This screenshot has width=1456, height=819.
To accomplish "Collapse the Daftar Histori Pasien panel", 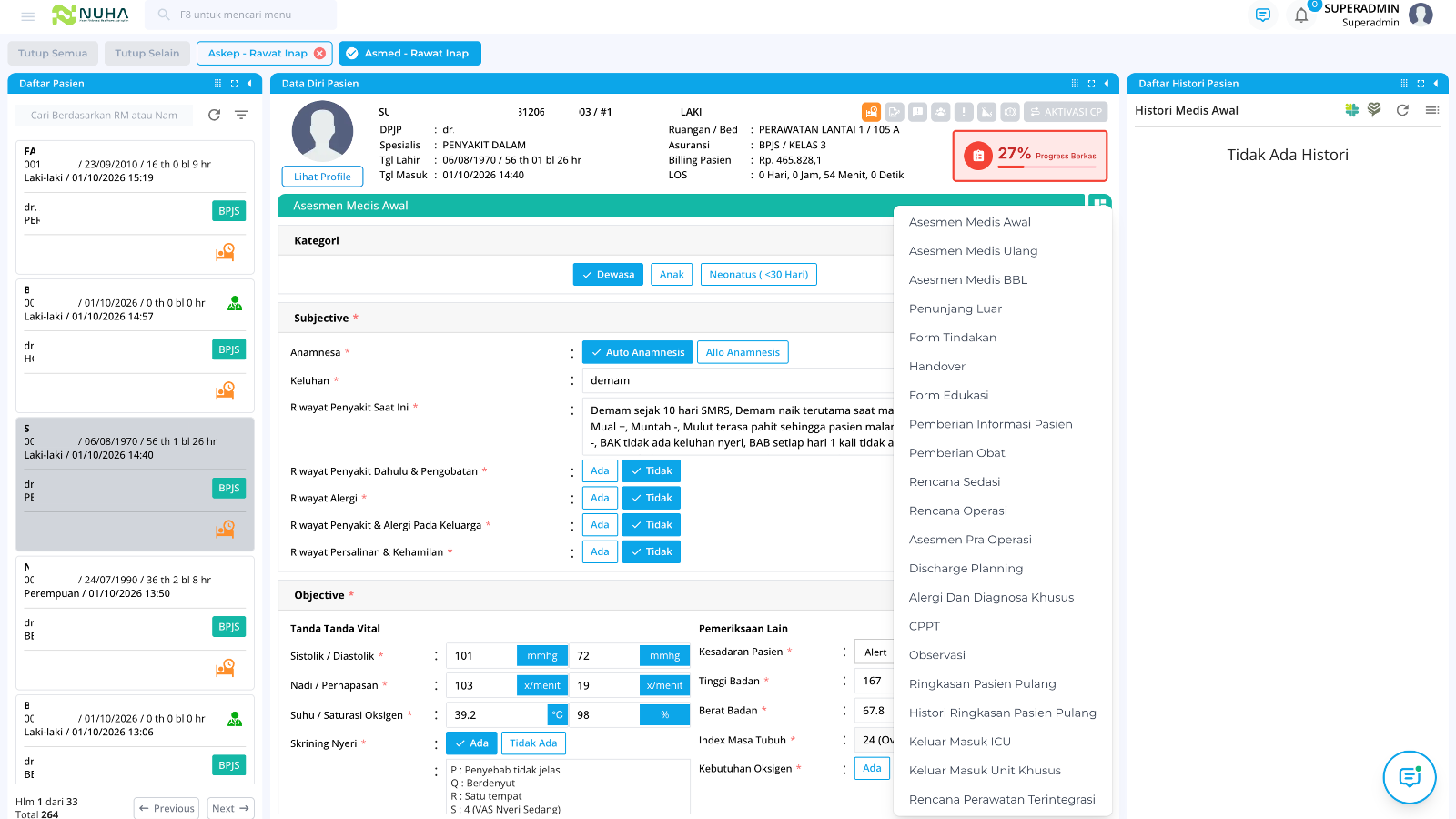I will coord(1436,84).
